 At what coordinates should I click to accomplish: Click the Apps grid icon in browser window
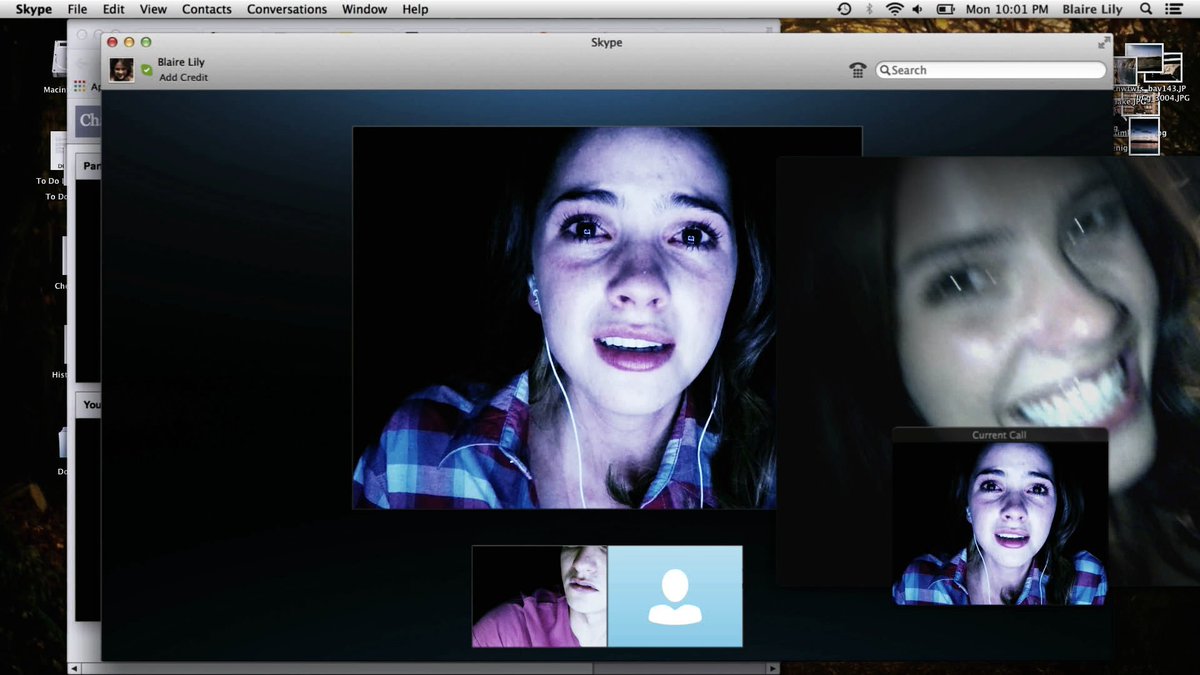pyautogui.click(x=80, y=87)
